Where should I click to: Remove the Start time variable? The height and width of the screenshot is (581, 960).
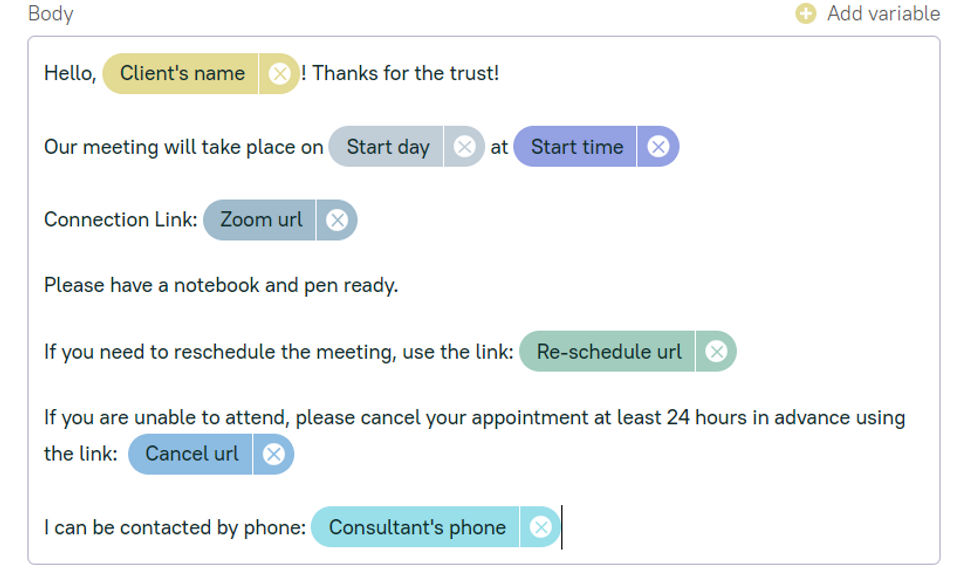click(657, 147)
